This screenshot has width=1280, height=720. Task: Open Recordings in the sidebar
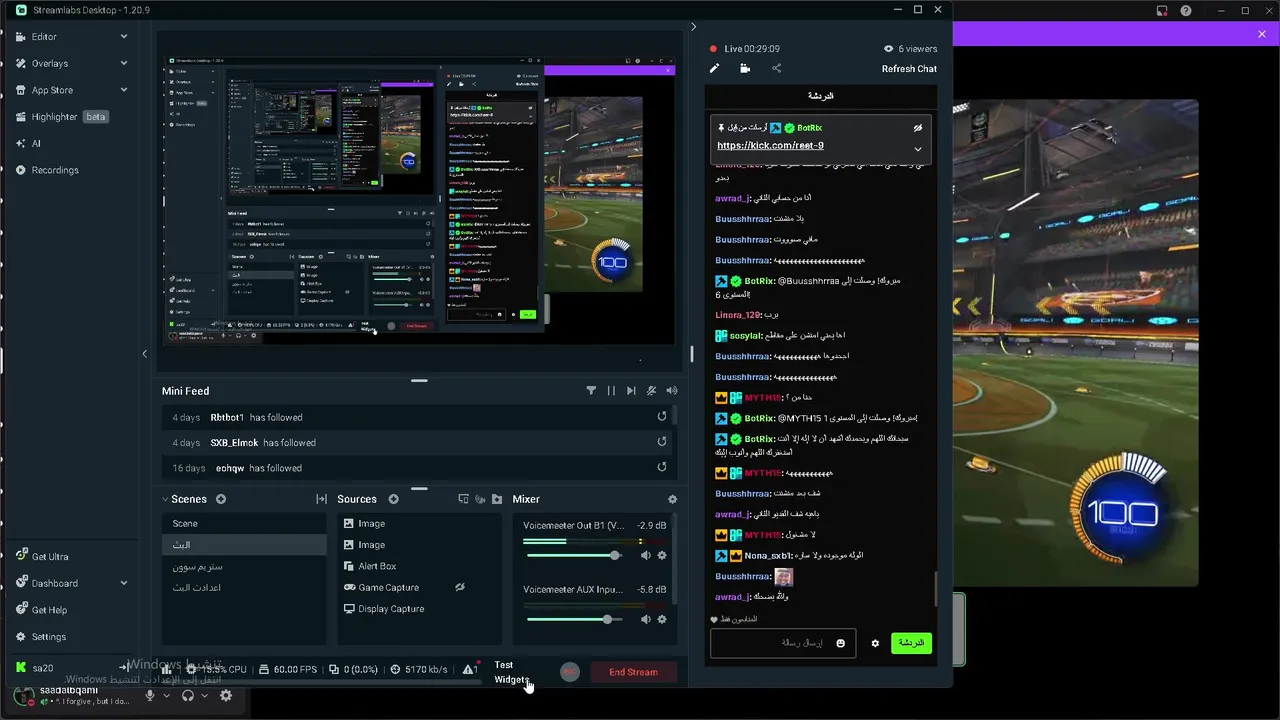coord(55,170)
